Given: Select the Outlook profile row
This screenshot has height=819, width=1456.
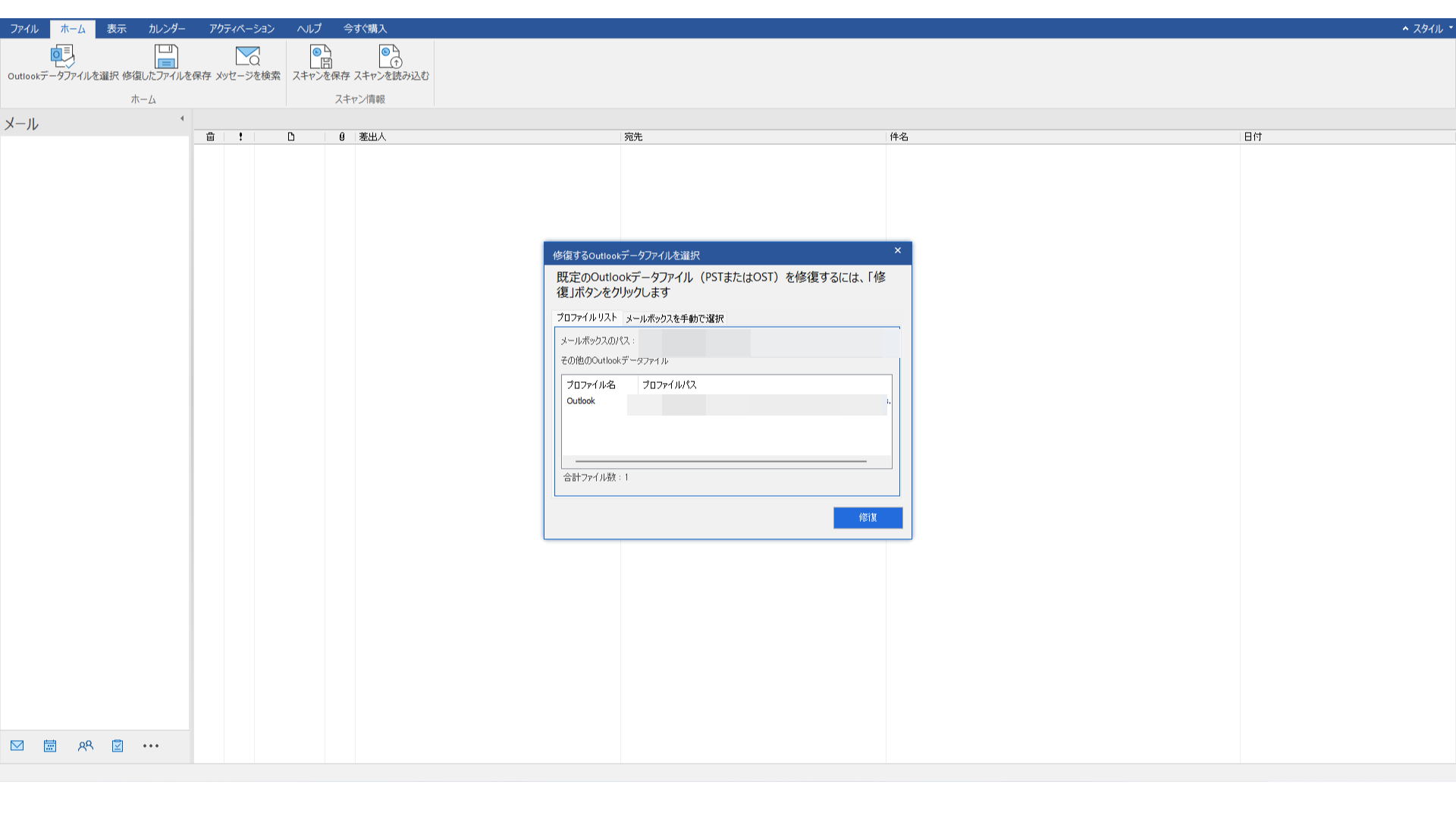Looking at the screenshot, I should [x=581, y=401].
